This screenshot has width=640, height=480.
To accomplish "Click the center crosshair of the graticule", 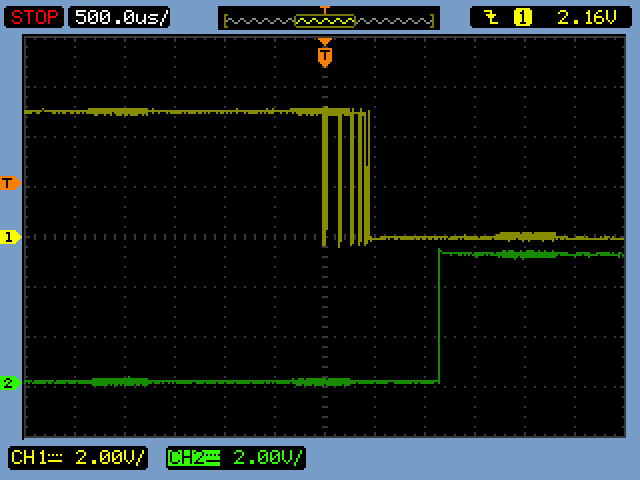I will [325, 237].
